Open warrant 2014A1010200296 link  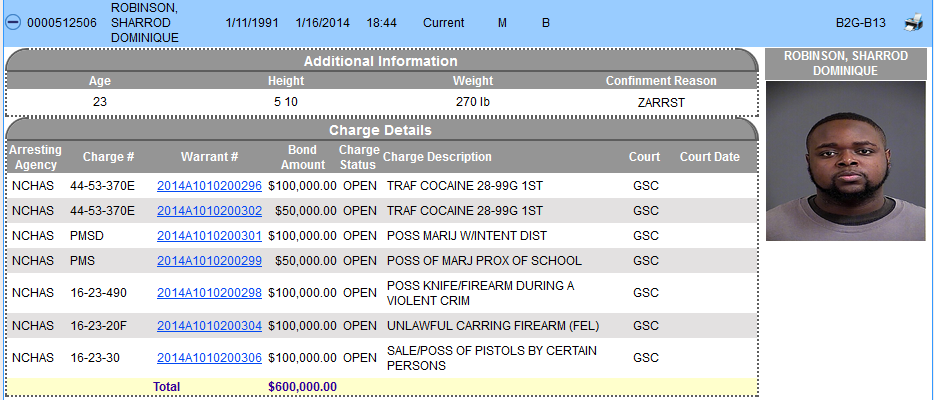(209, 186)
